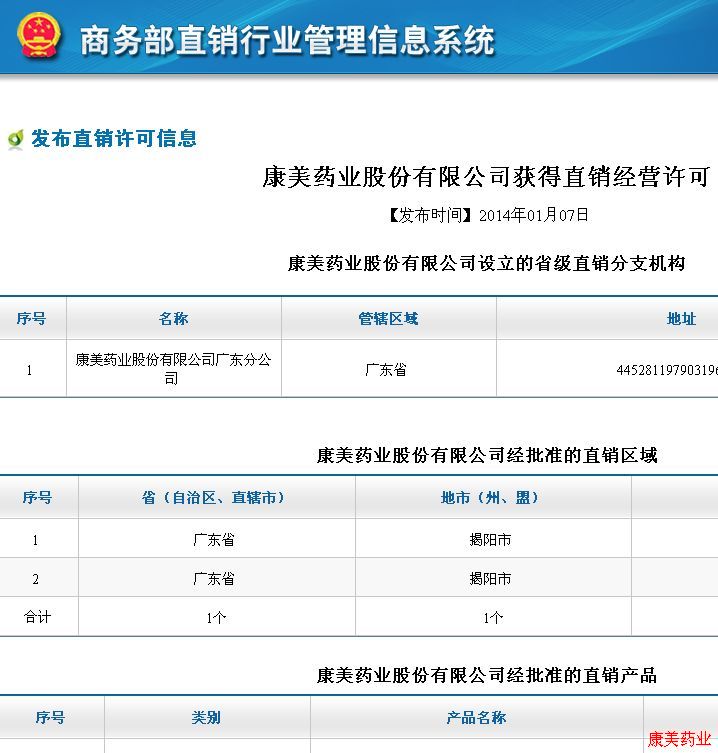Click the 产品名称 column header
The width and height of the screenshot is (718, 753).
(476, 717)
